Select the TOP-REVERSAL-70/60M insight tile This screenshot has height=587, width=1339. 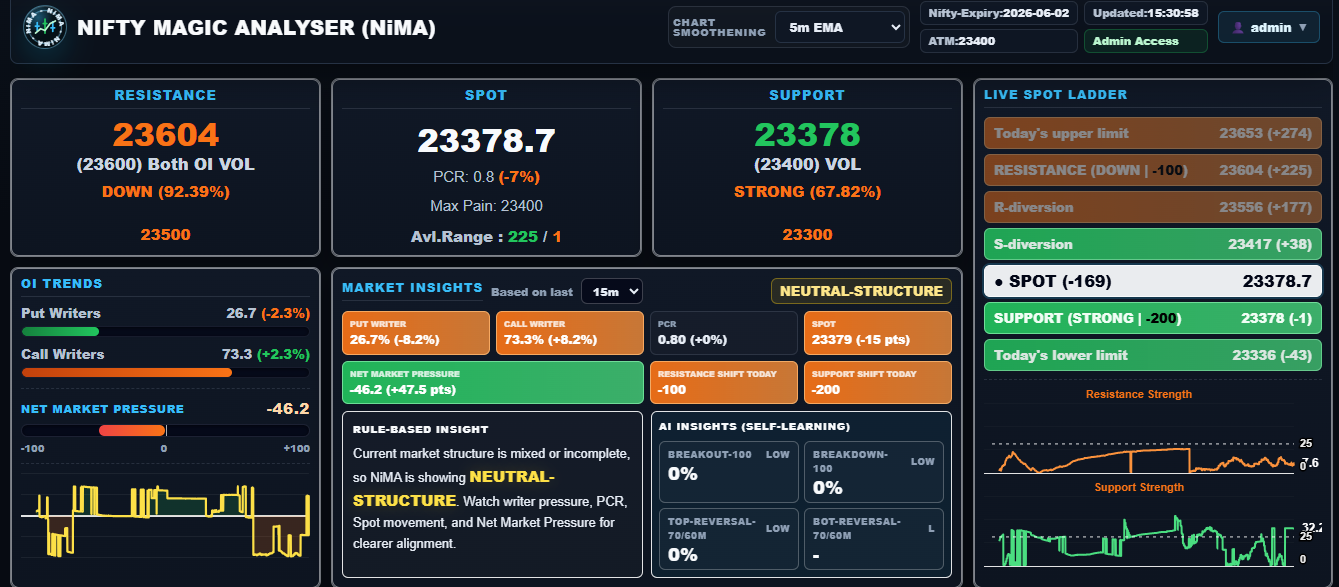(x=729, y=539)
